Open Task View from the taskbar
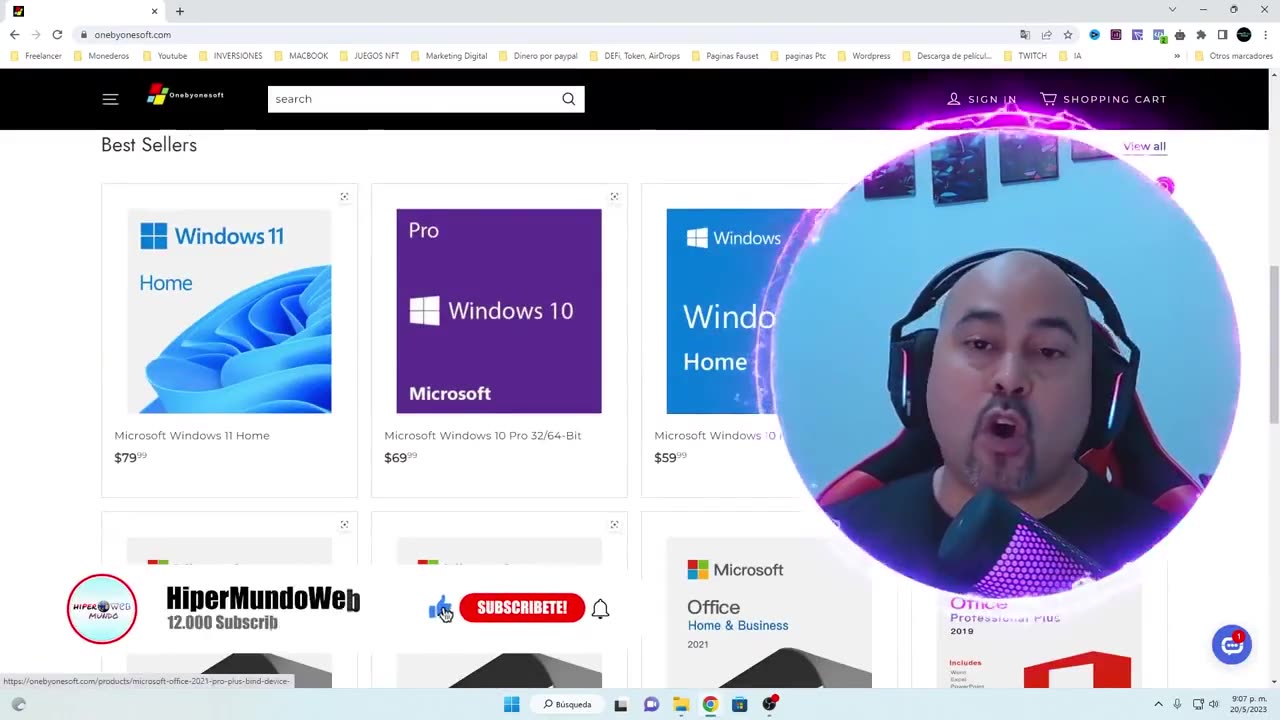This screenshot has width=1280, height=720. click(621, 704)
